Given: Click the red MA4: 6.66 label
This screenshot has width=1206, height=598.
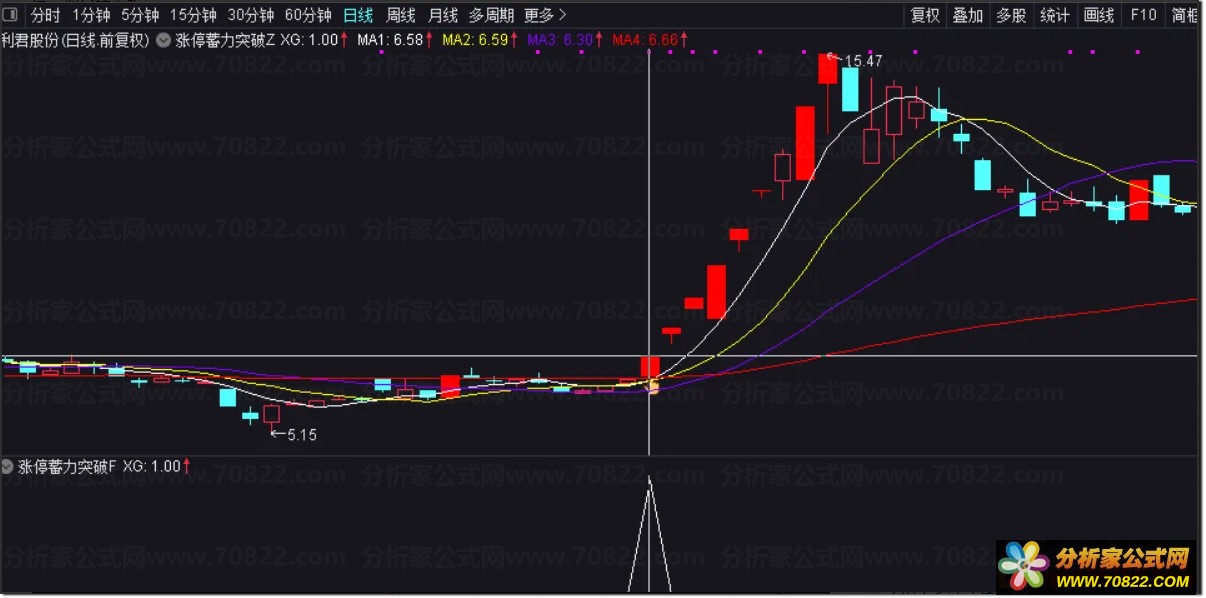Looking at the screenshot, I should point(645,40).
